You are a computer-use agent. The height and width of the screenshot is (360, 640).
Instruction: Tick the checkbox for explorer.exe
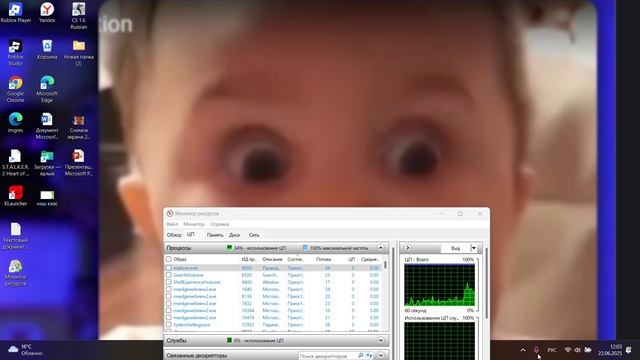point(169,268)
